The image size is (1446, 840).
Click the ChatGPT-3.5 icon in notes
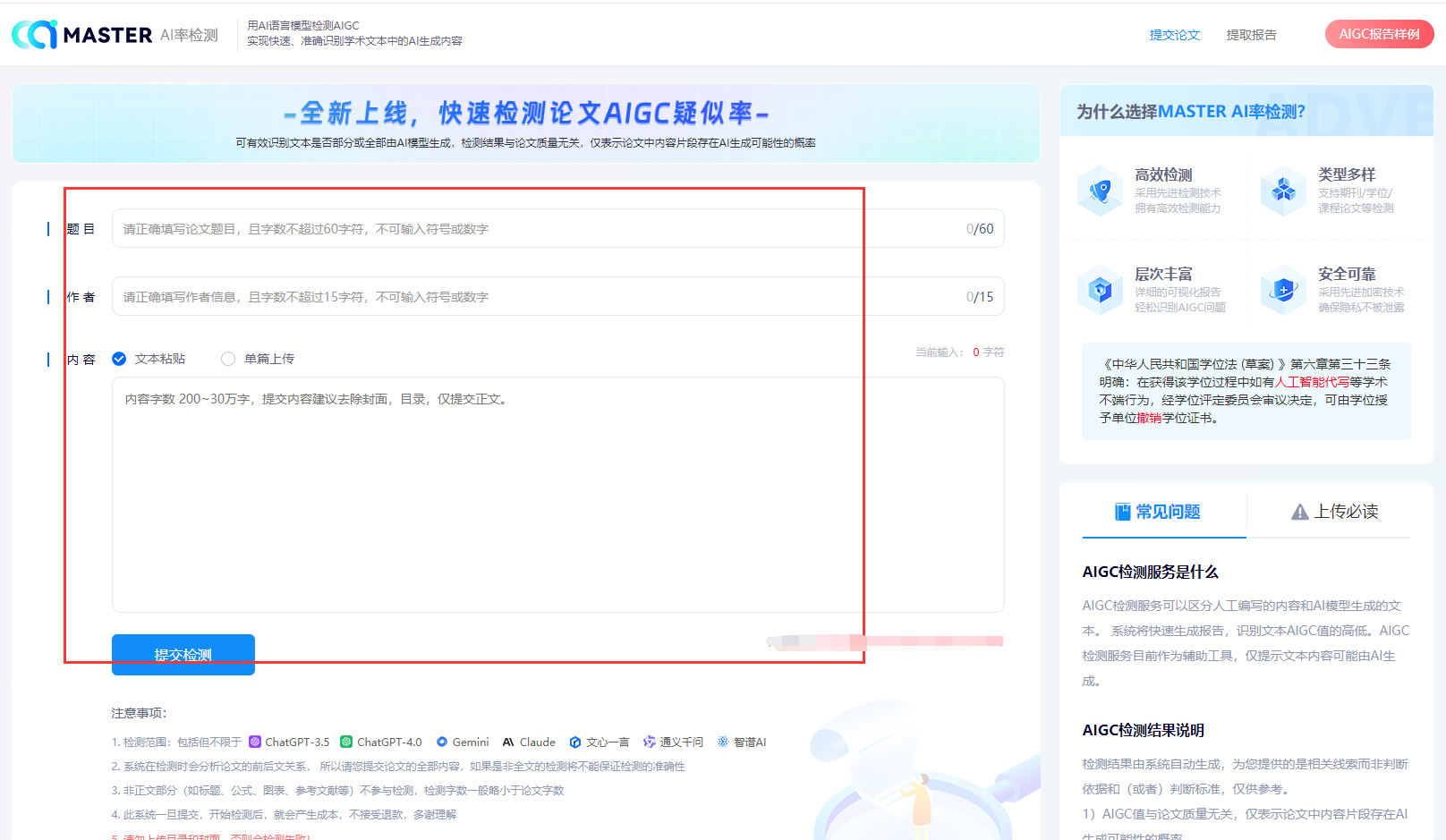click(255, 742)
